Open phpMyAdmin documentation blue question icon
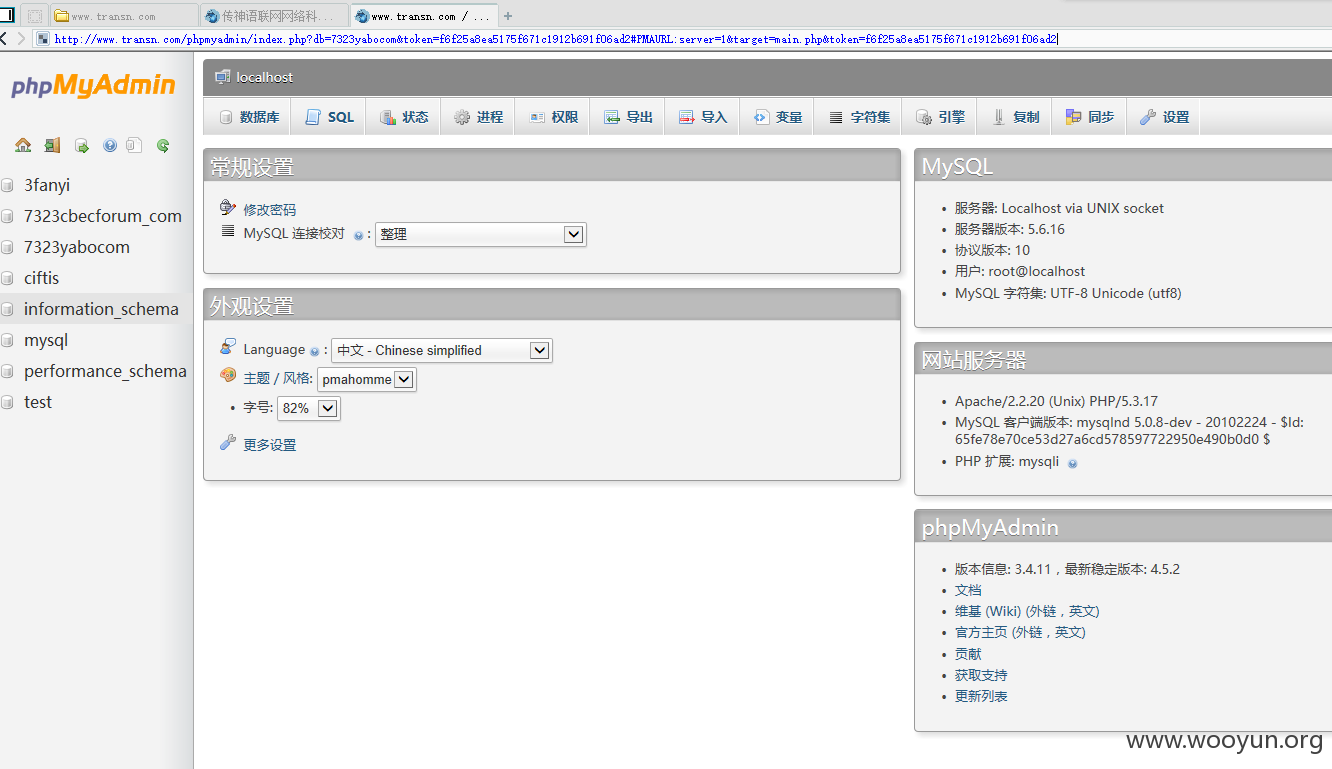 coord(110,145)
